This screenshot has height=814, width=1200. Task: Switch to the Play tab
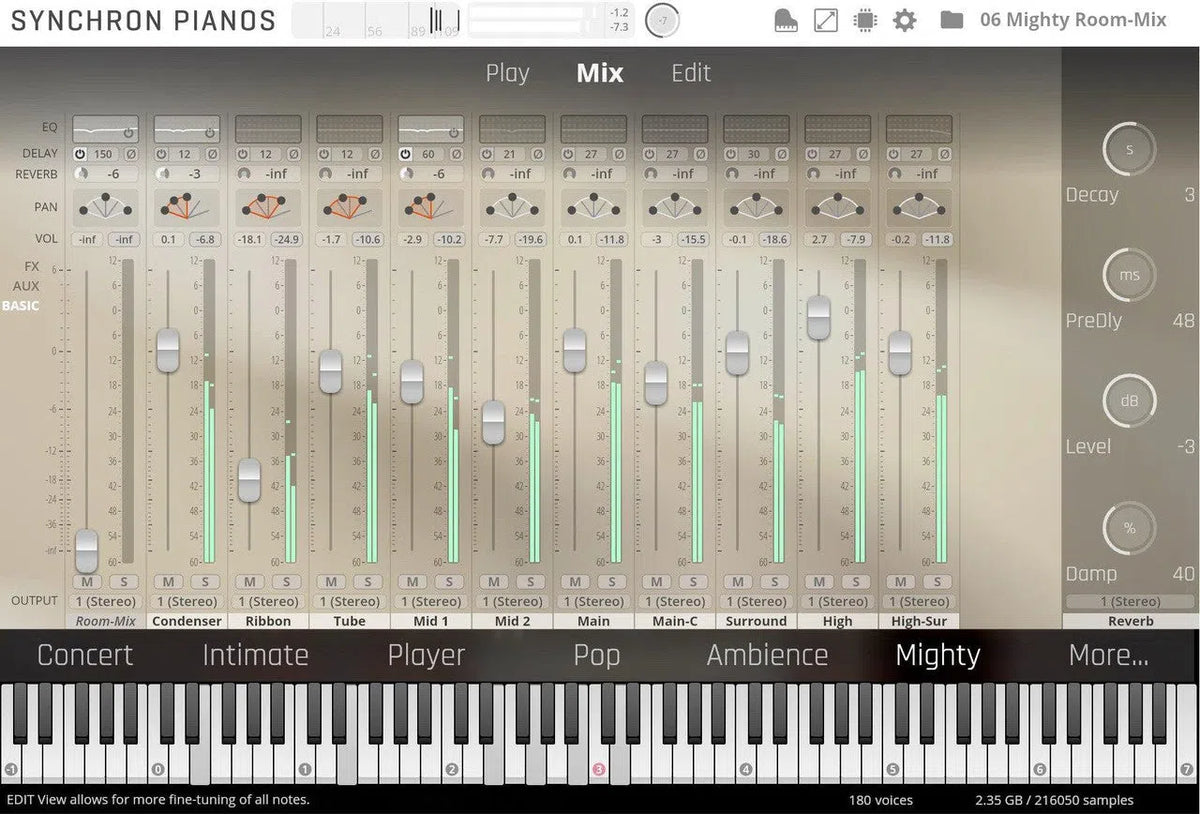pyautogui.click(x=507, y=73)
